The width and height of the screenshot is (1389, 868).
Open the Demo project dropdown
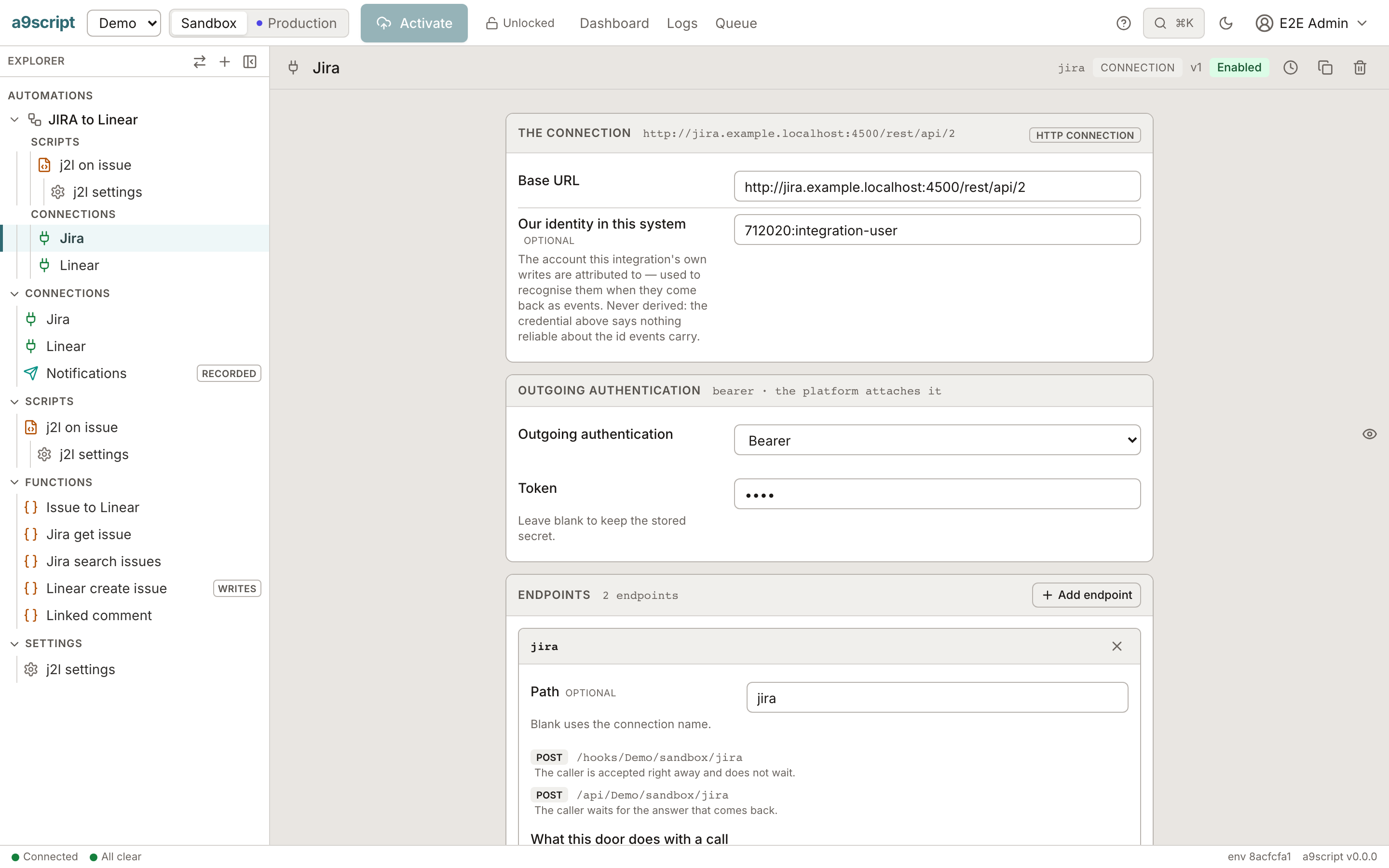(x=124, y=23)
